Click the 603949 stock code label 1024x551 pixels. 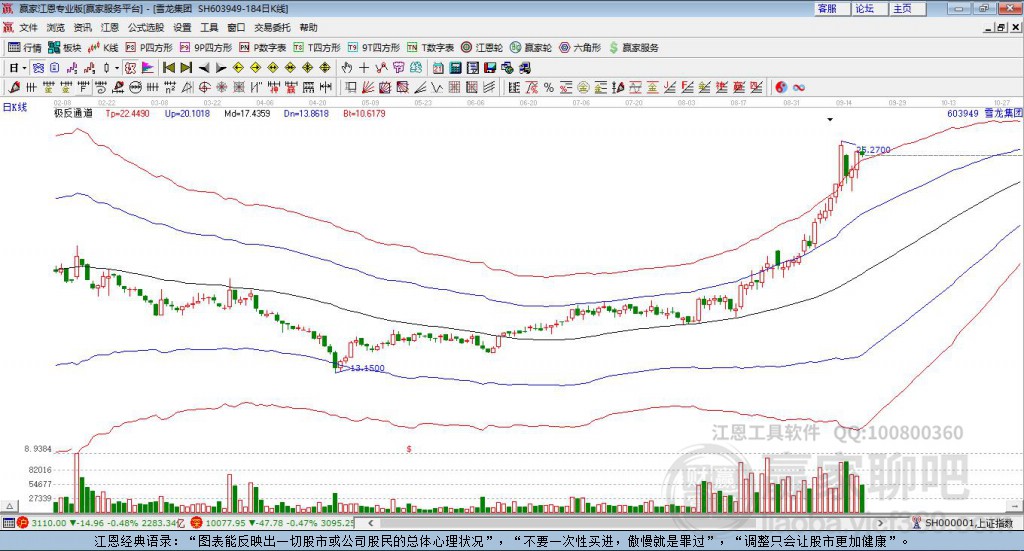pyautogui.click(x=963, y=113)
